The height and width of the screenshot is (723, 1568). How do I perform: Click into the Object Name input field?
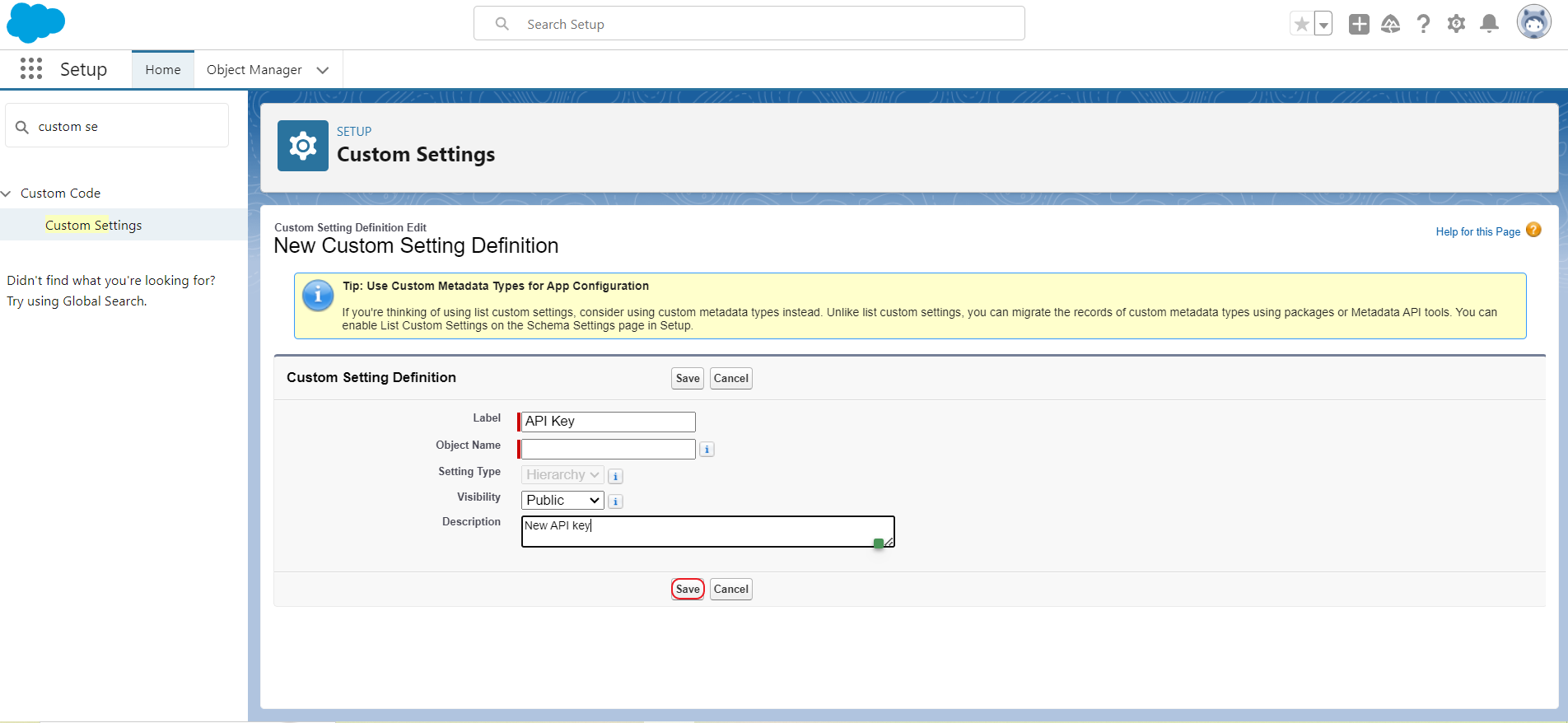[x=608, y=450]
